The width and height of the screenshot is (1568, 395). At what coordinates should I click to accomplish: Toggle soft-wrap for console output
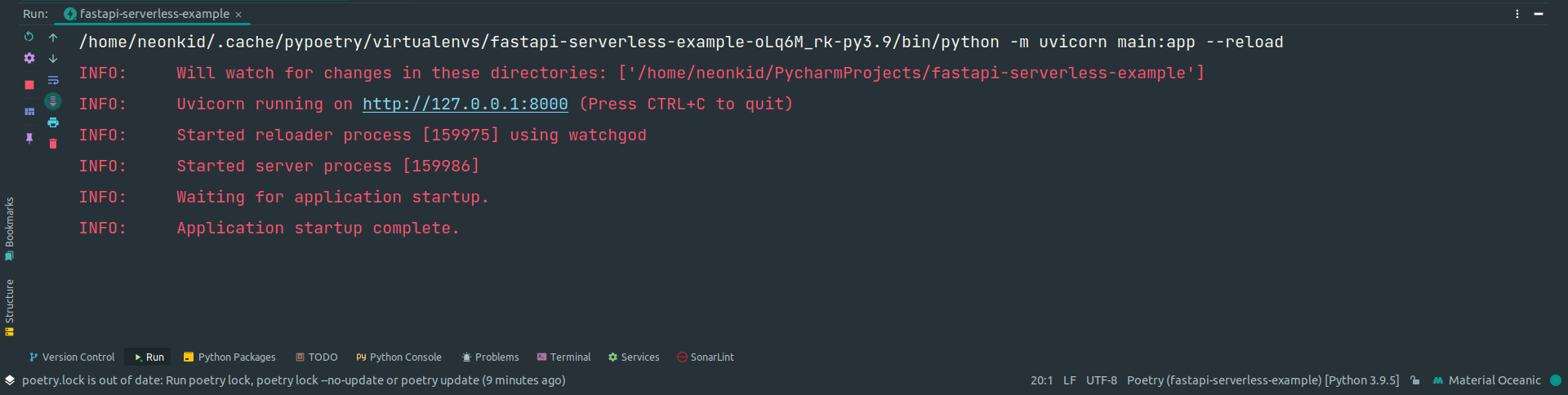(x=53, y=80)
